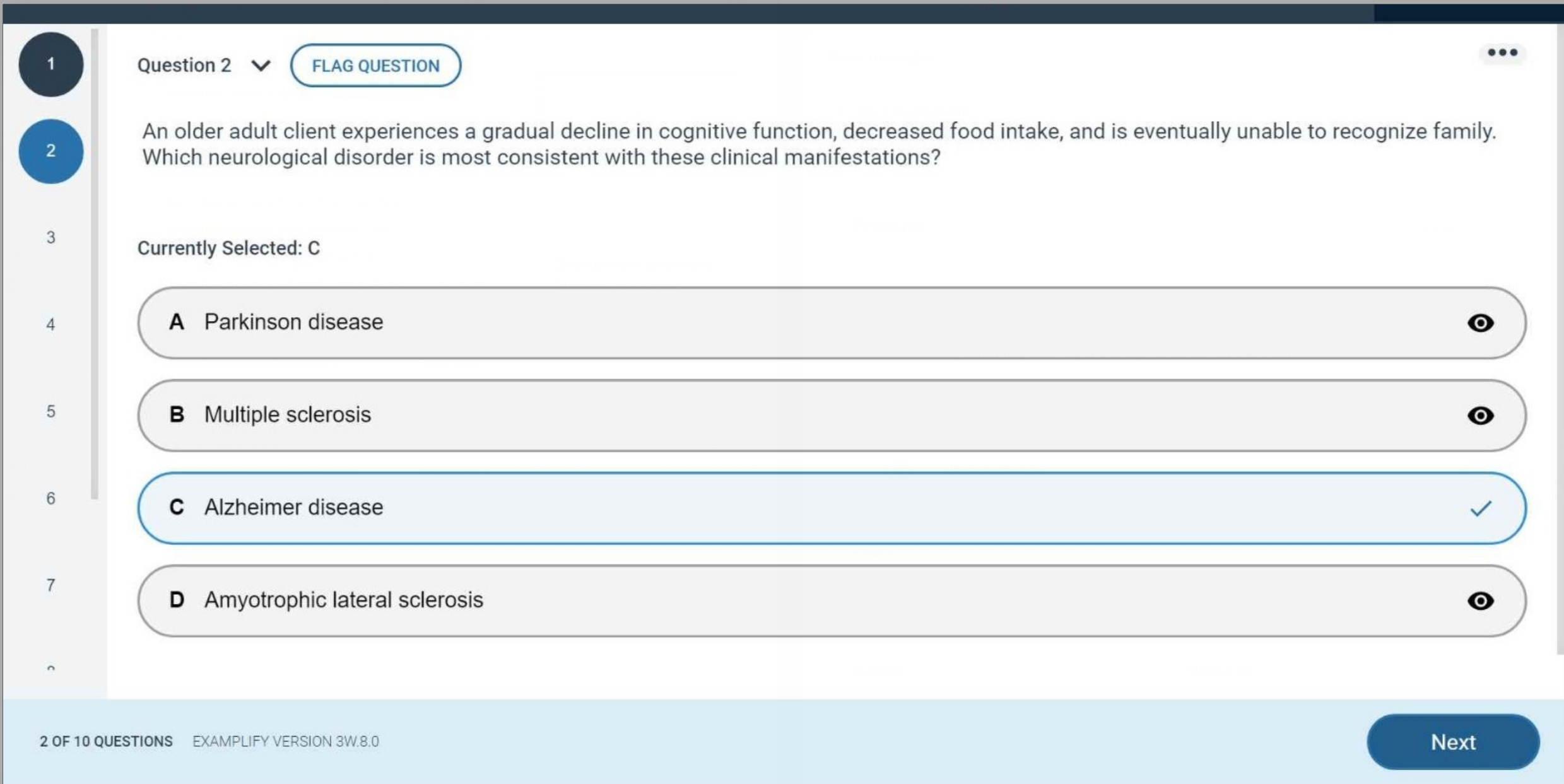Screen dimensions: 1564x784
Task: Navigate to question 4 in sidebar
Action: [x=50, y=324]
